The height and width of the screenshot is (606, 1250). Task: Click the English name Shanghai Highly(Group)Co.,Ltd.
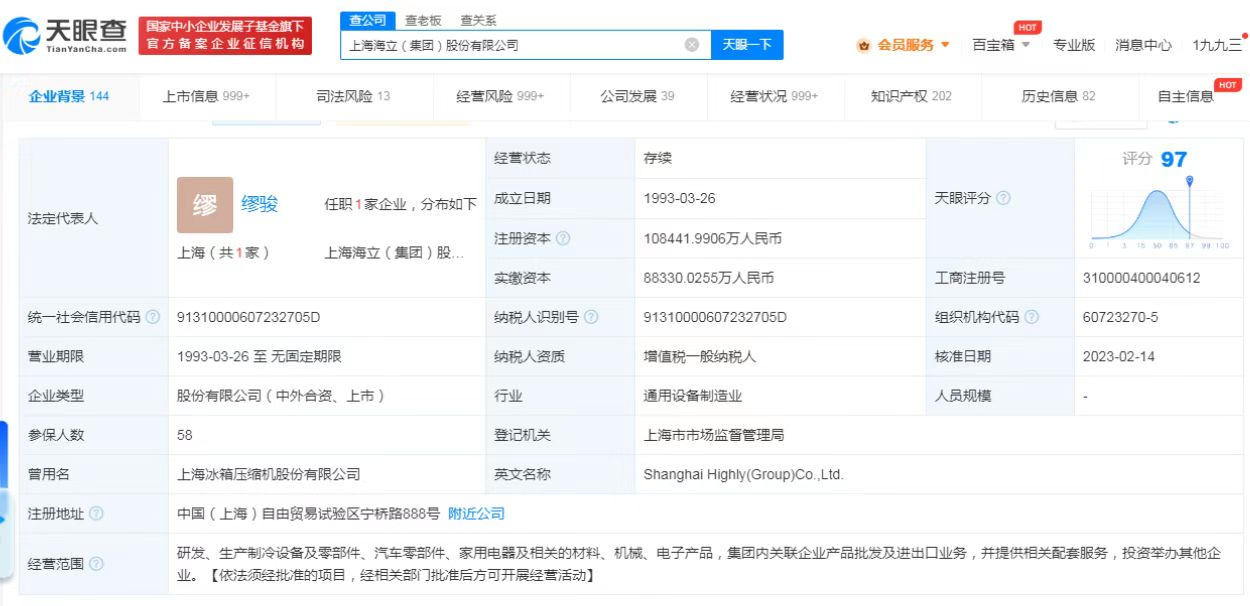click(x=744, y=474)
